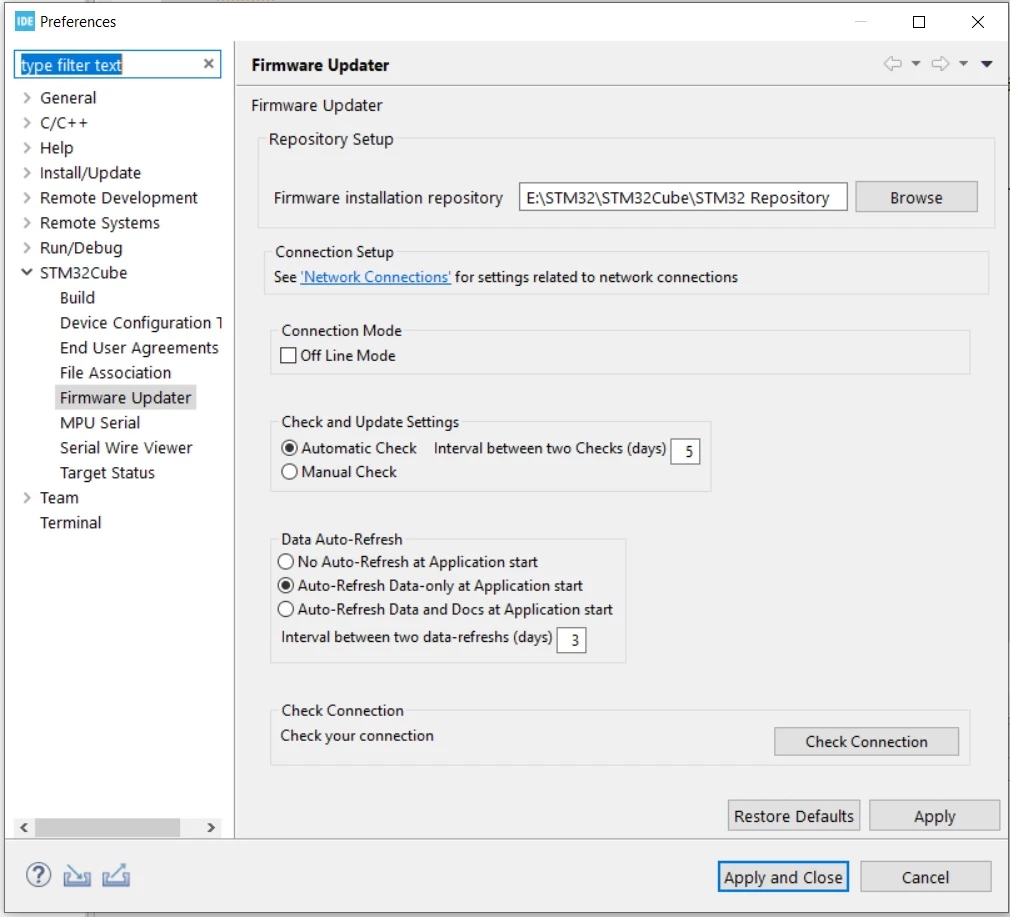Viewport: 1010px width, 917px height.
Task: Expand the C/C++ tree node
Action: pos(26,122)
